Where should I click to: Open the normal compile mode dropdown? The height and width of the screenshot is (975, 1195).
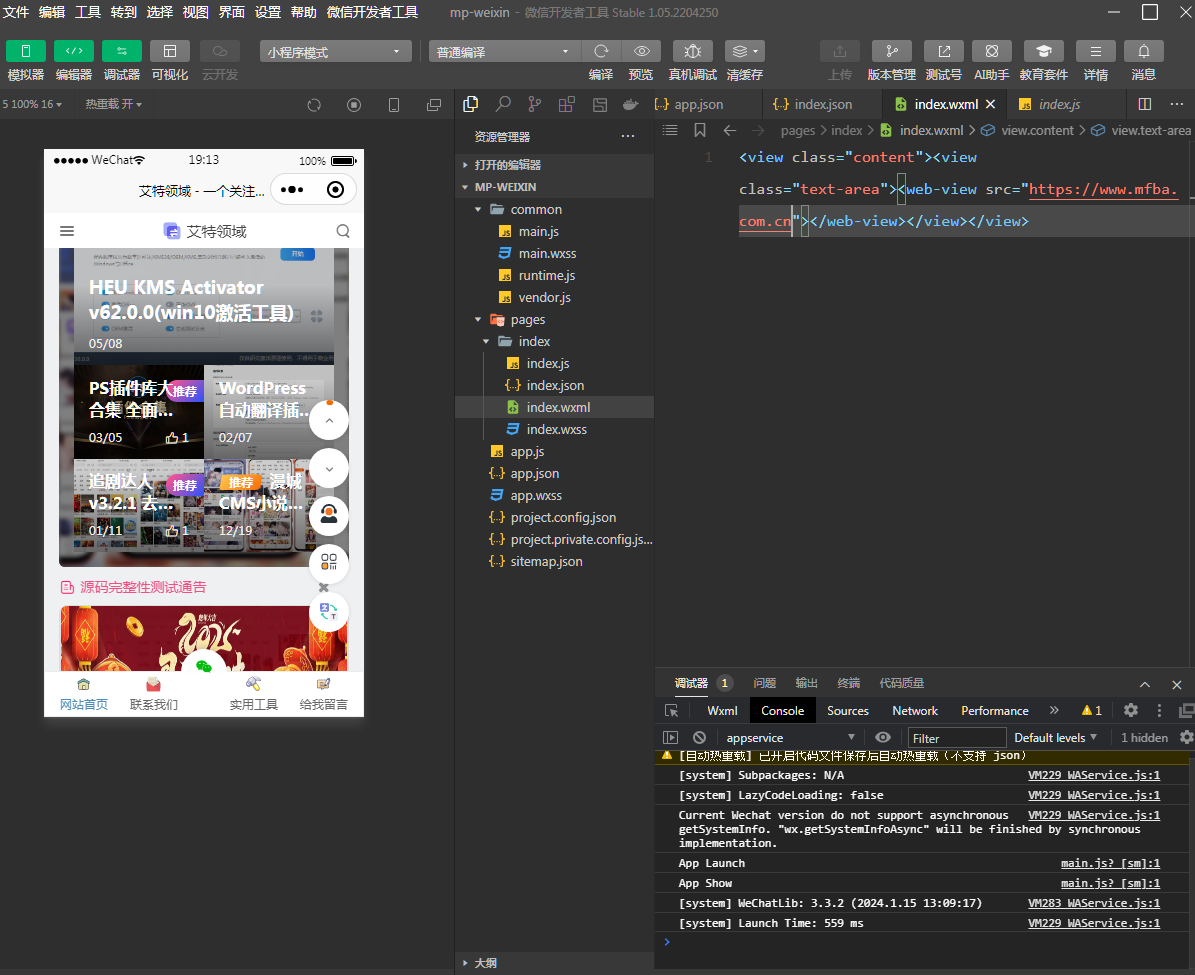pyautogui.click(x=503, y=52)
